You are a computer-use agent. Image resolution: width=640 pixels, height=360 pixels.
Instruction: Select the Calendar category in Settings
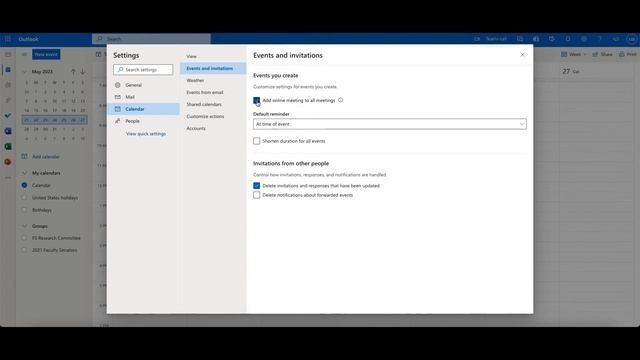[x=143, y=109]
